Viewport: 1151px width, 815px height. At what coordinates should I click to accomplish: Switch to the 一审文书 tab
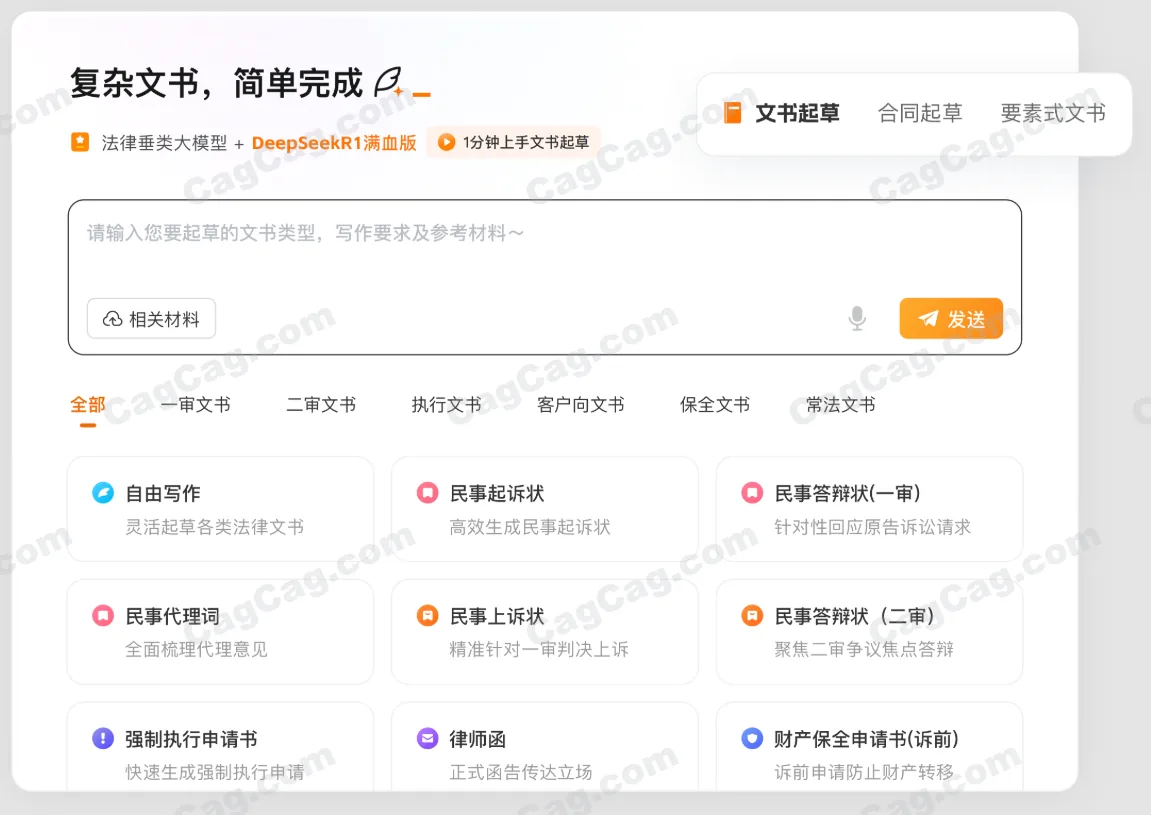(195, 405)
